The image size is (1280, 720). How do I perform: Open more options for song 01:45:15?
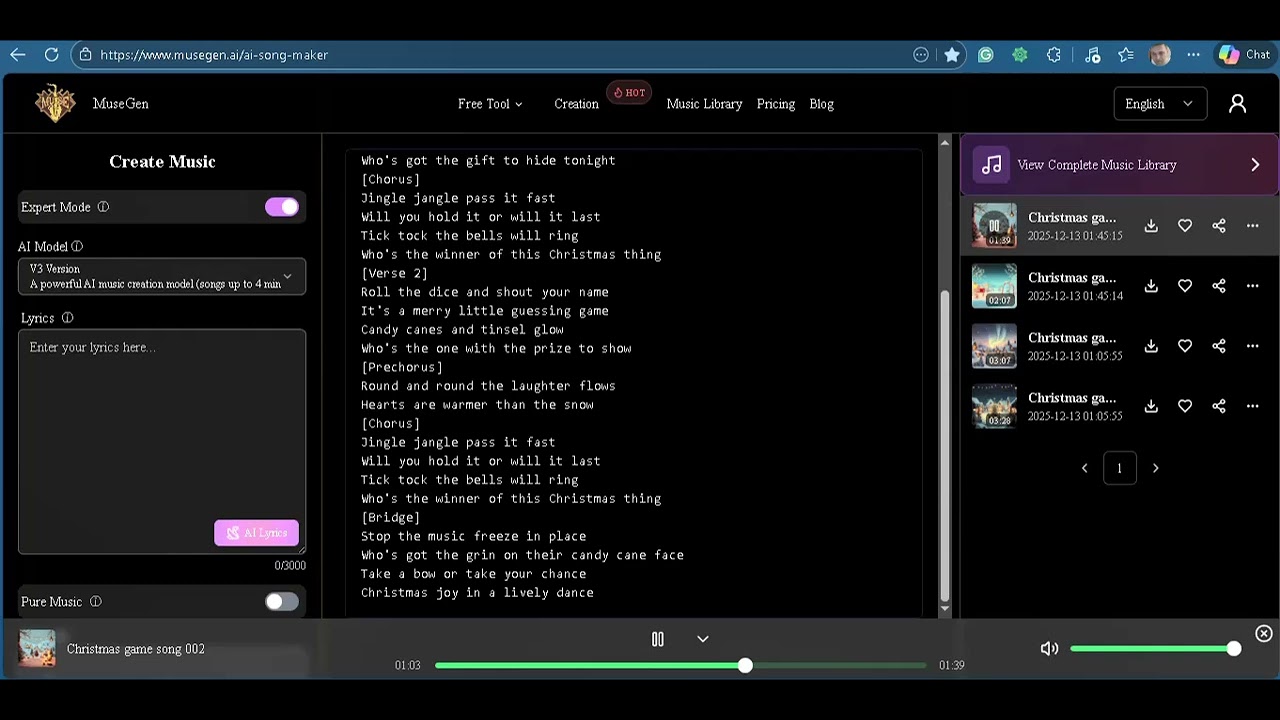[1252, 226]
